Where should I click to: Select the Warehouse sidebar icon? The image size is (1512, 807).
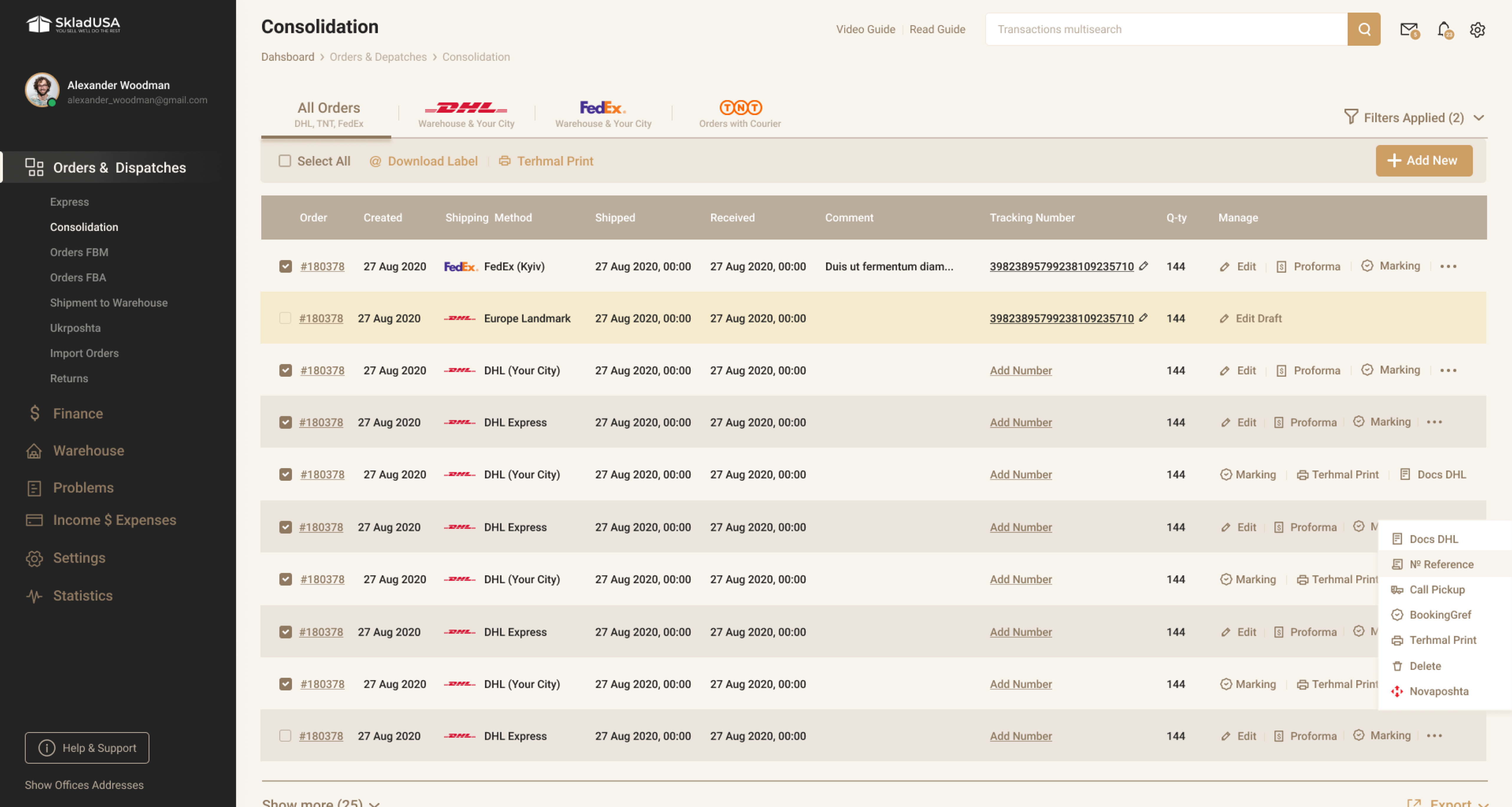(x=34, y=450)
